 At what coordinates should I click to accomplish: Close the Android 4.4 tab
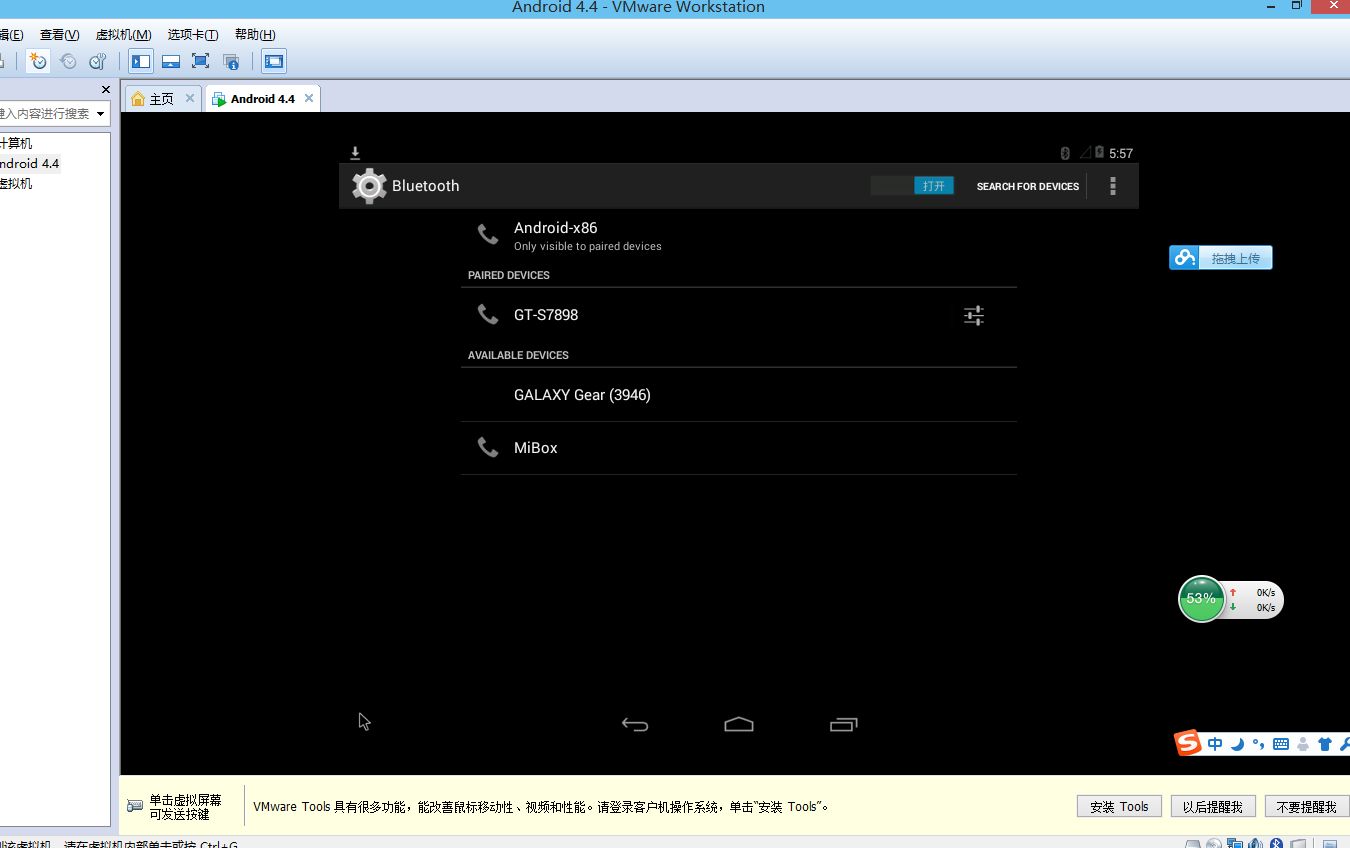[x=309, y=98]
